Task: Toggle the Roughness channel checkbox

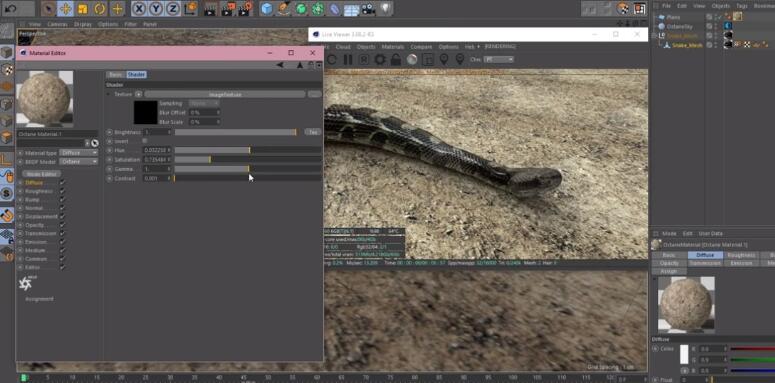Action: 62,191
